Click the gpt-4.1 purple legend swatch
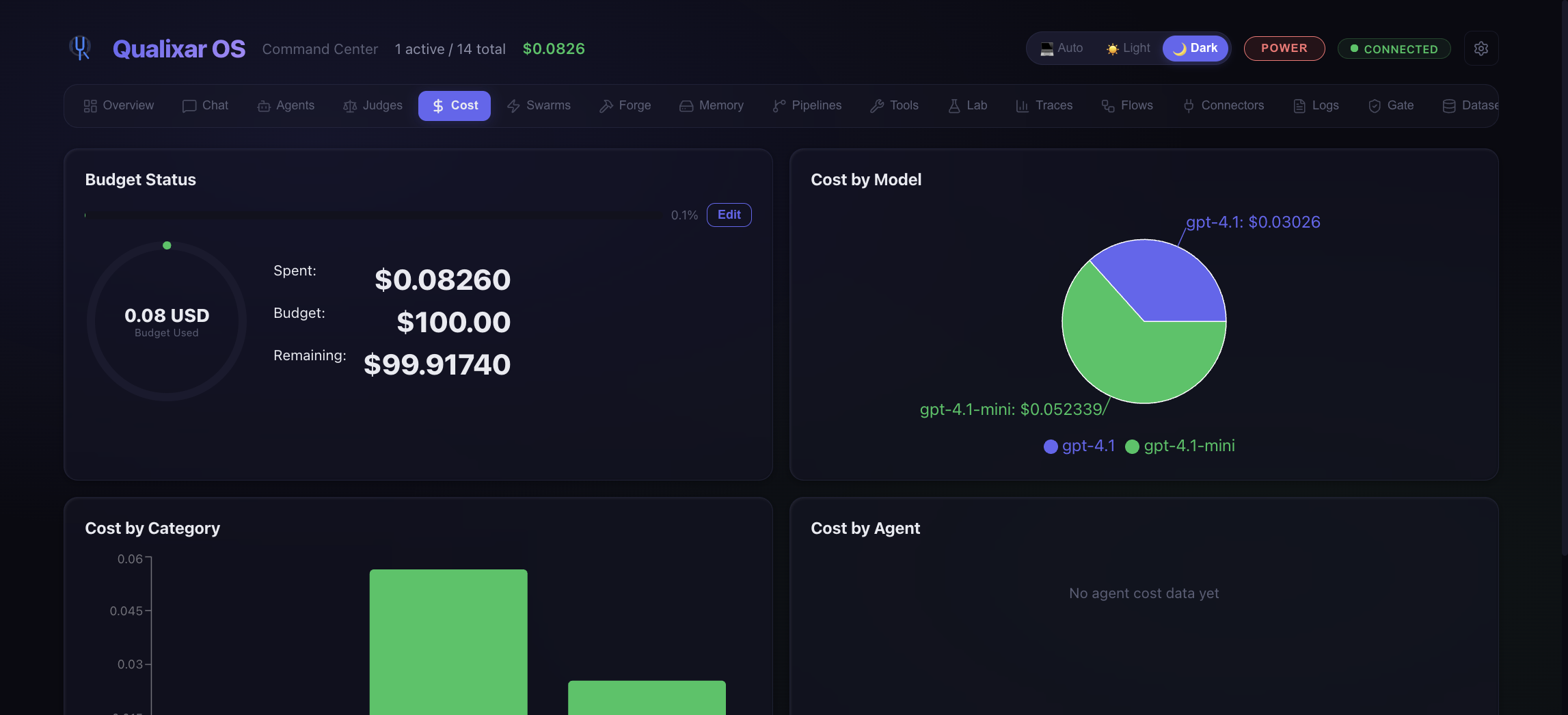1568x715 pixels. [1051, 446]
